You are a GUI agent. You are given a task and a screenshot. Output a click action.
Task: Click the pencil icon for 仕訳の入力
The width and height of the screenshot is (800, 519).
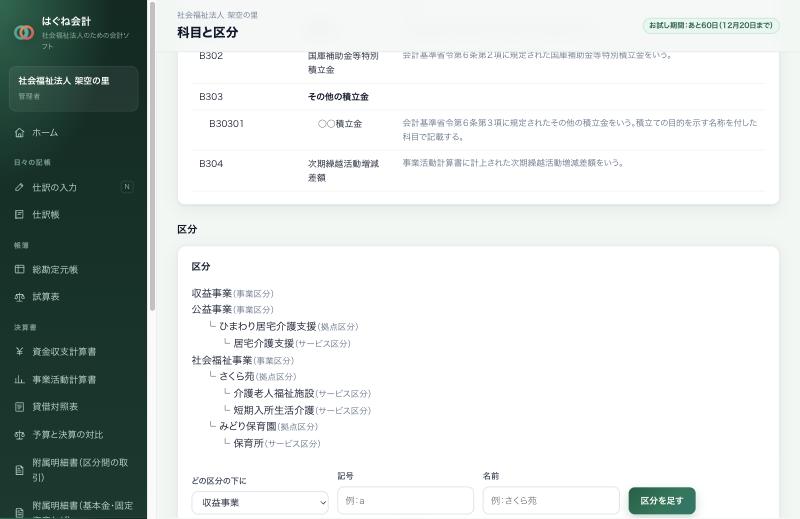[x=19, y=187]
